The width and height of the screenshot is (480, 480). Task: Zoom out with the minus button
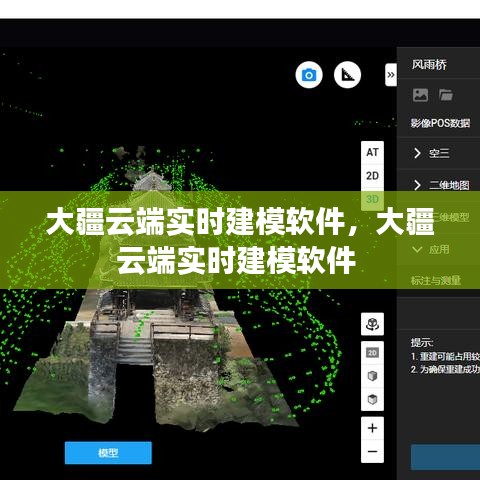372,451
